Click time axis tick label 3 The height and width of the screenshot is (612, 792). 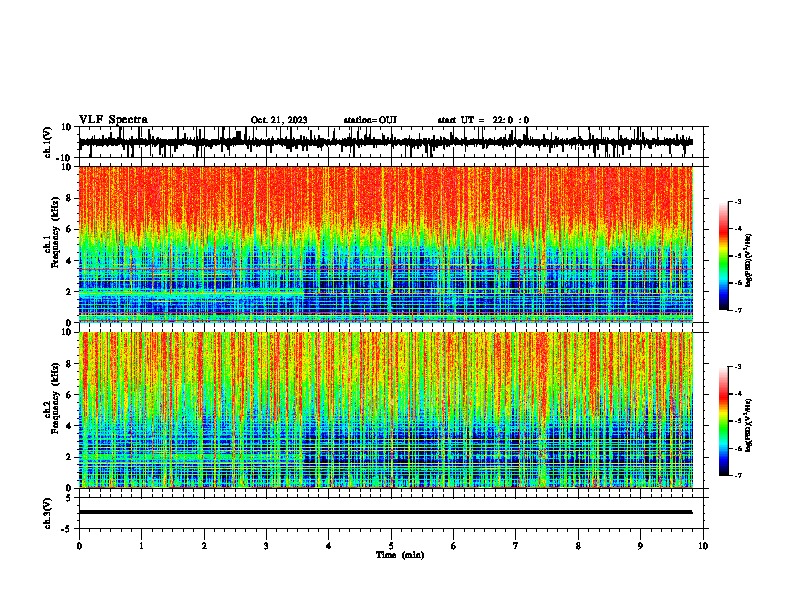266,546
